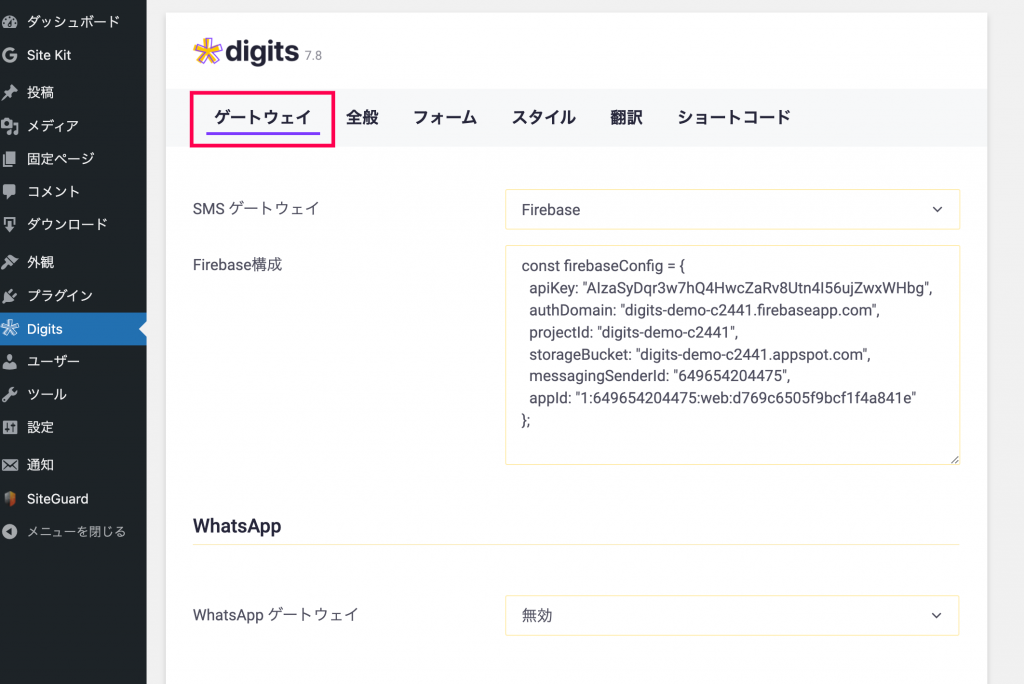Click the メディア media icon
The width and height of the screenshot is (1024, 684).
10,125
